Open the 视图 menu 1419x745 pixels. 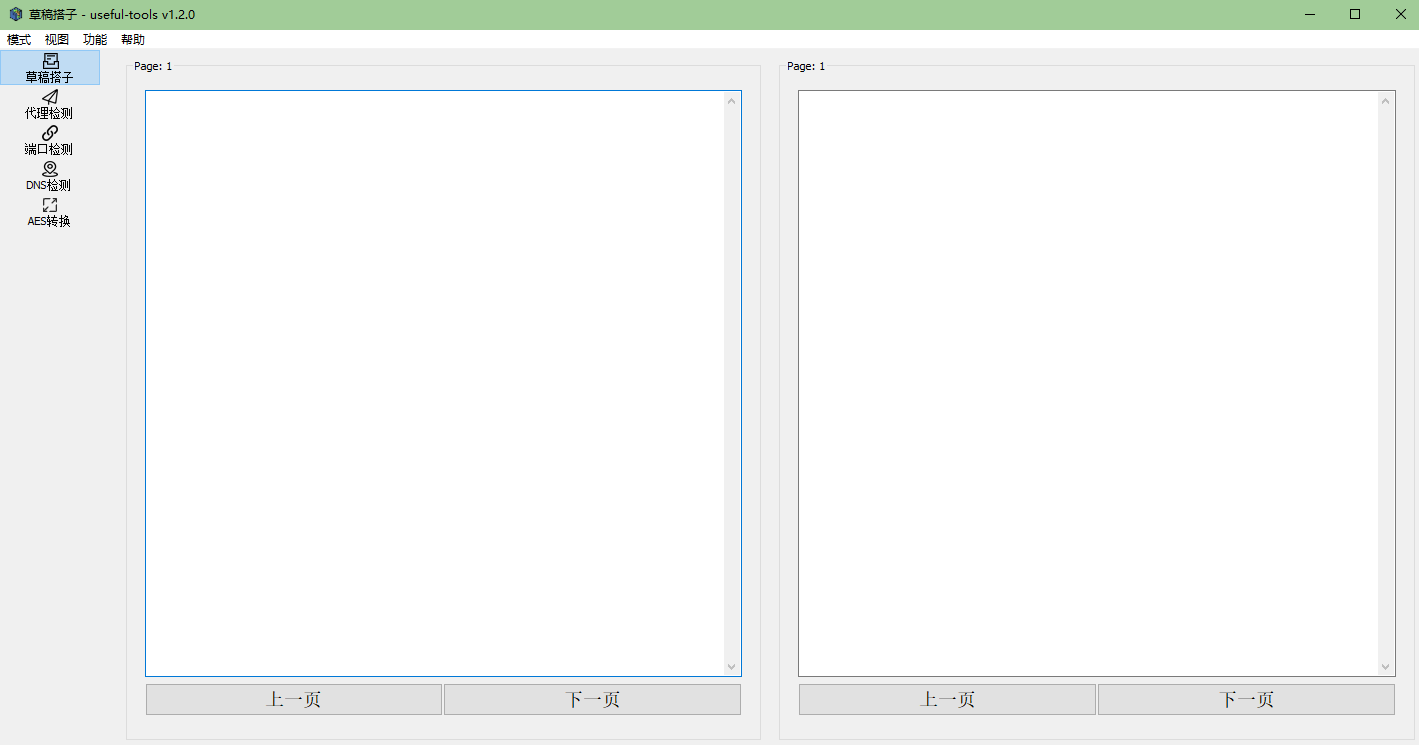click(x=57, y=40)
